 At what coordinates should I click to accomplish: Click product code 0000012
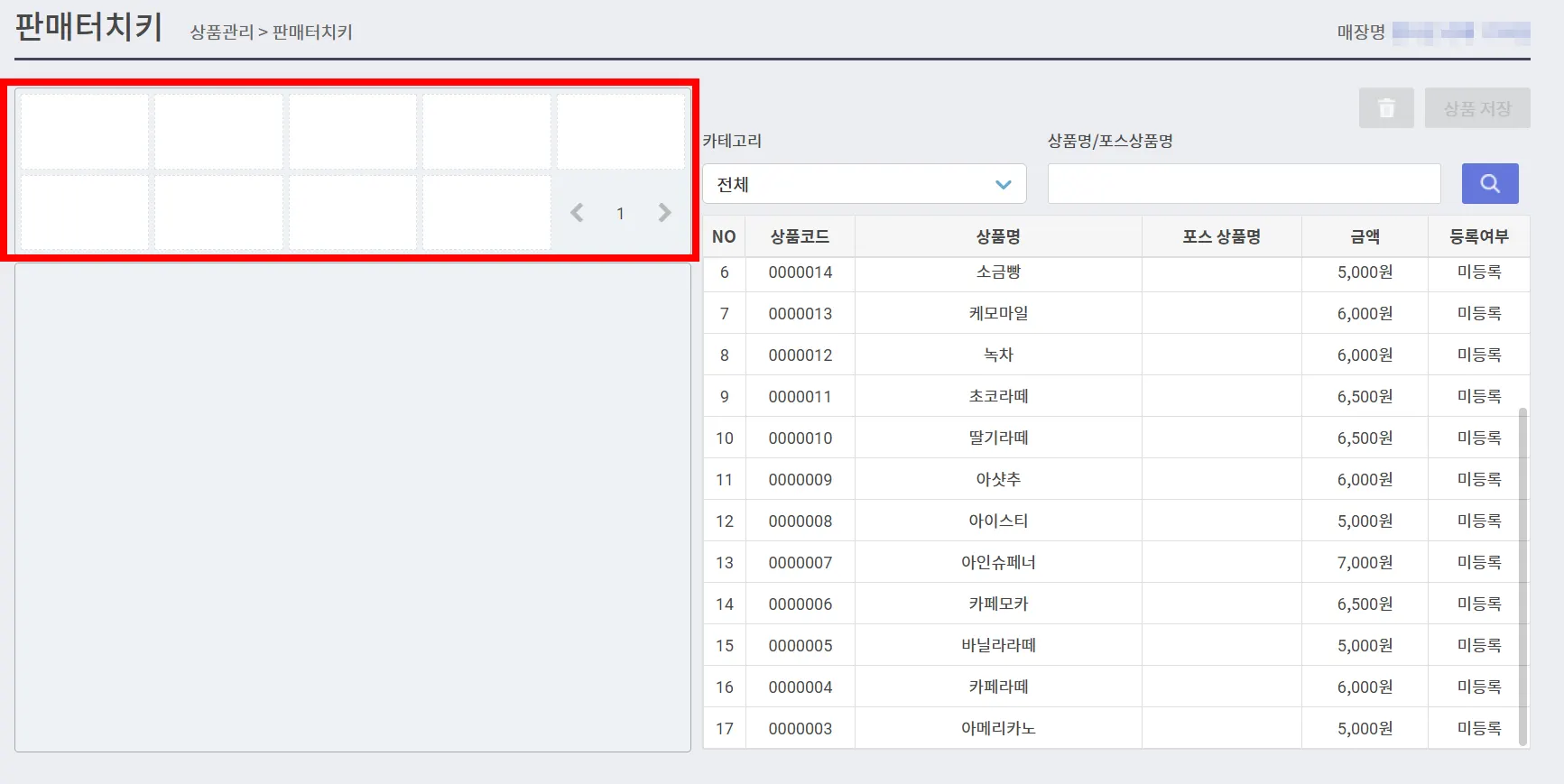click(x=801, y=355)
